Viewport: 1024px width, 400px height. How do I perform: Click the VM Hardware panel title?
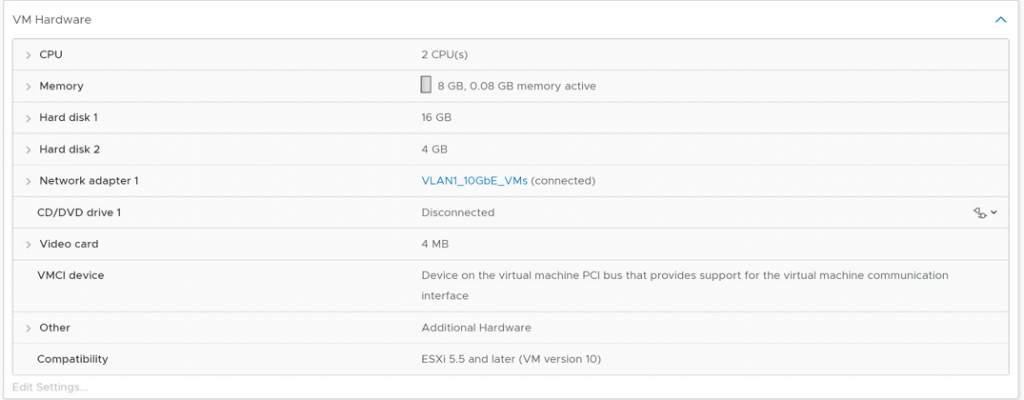point(53,19)
